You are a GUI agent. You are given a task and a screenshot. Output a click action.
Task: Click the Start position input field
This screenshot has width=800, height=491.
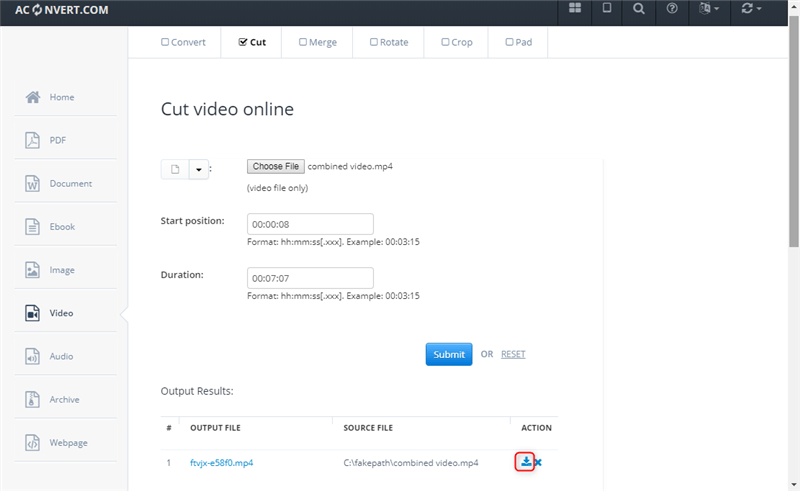[310, 224]
